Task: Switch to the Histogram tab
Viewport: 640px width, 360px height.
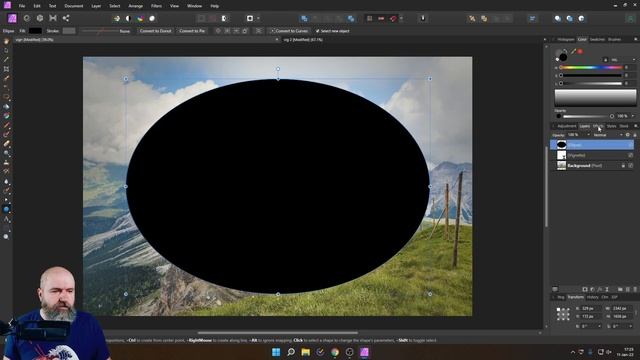Action: click(x=566, y=40)
